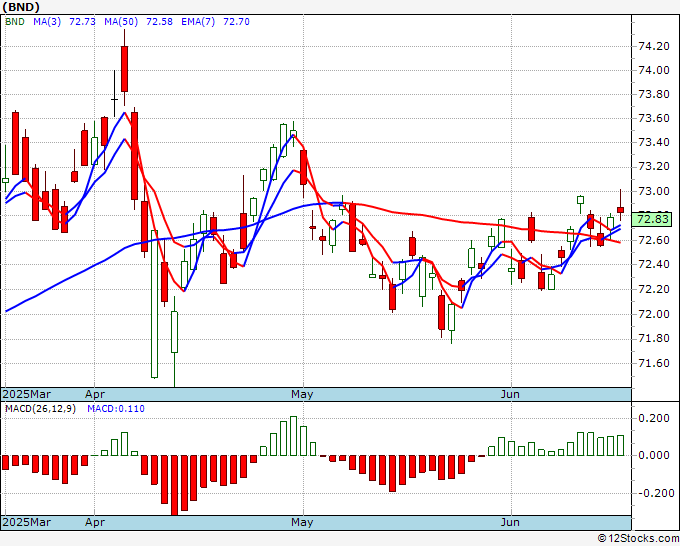
Task: Click the MACD(26,12,9) indicator label
Action: [40, 409]
